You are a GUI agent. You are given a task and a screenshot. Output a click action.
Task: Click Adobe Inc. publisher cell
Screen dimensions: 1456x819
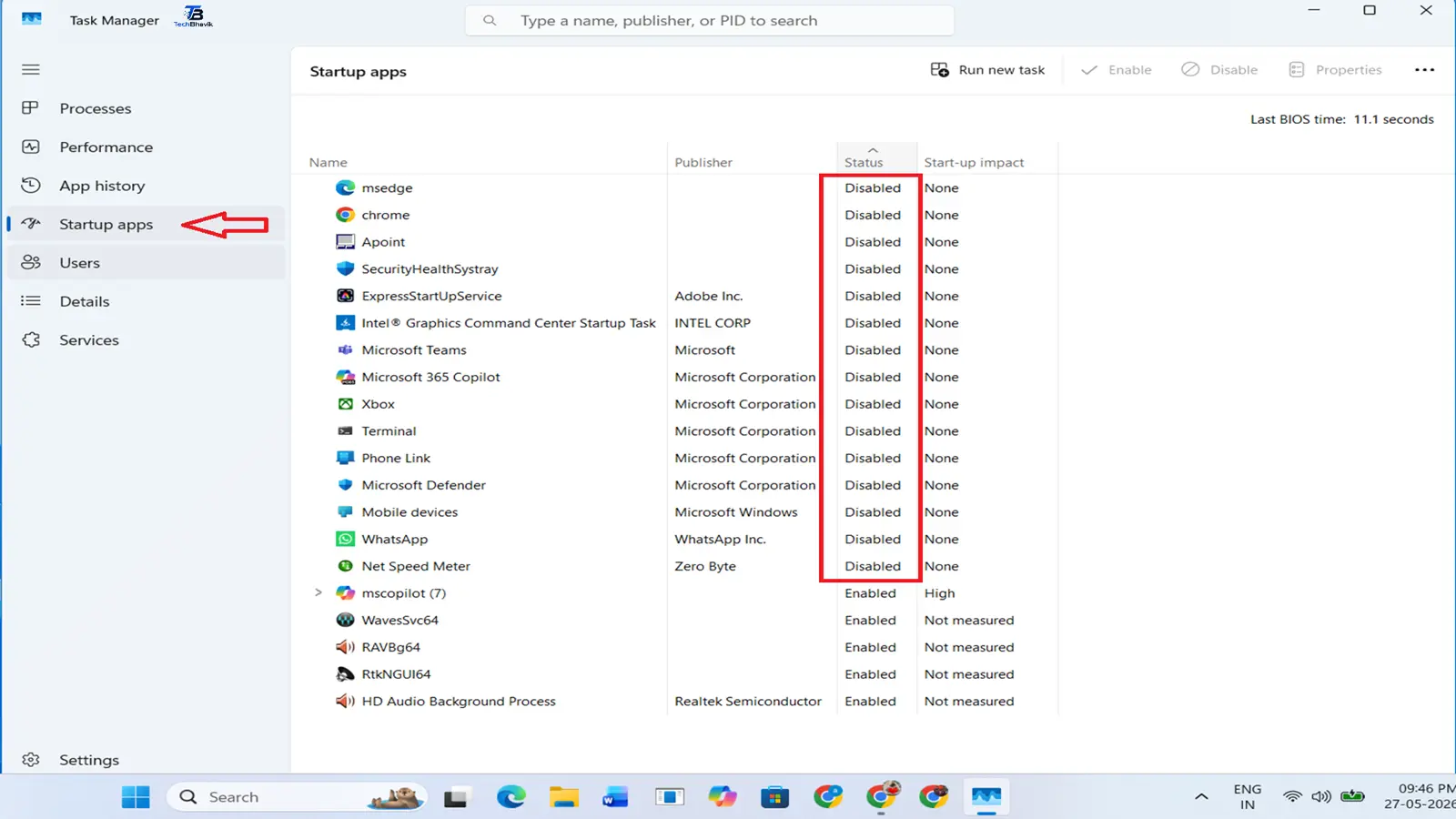click(x=709, y=296)
